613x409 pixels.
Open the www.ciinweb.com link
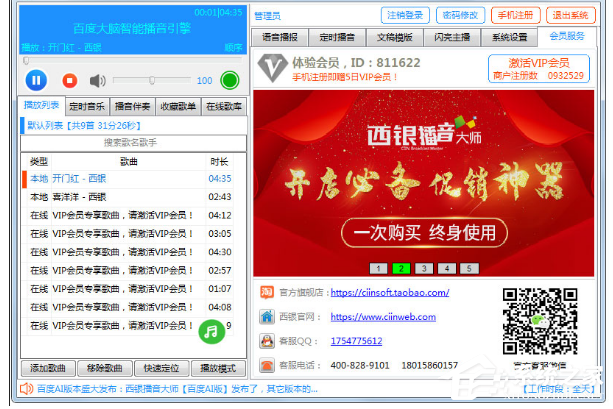383,317
